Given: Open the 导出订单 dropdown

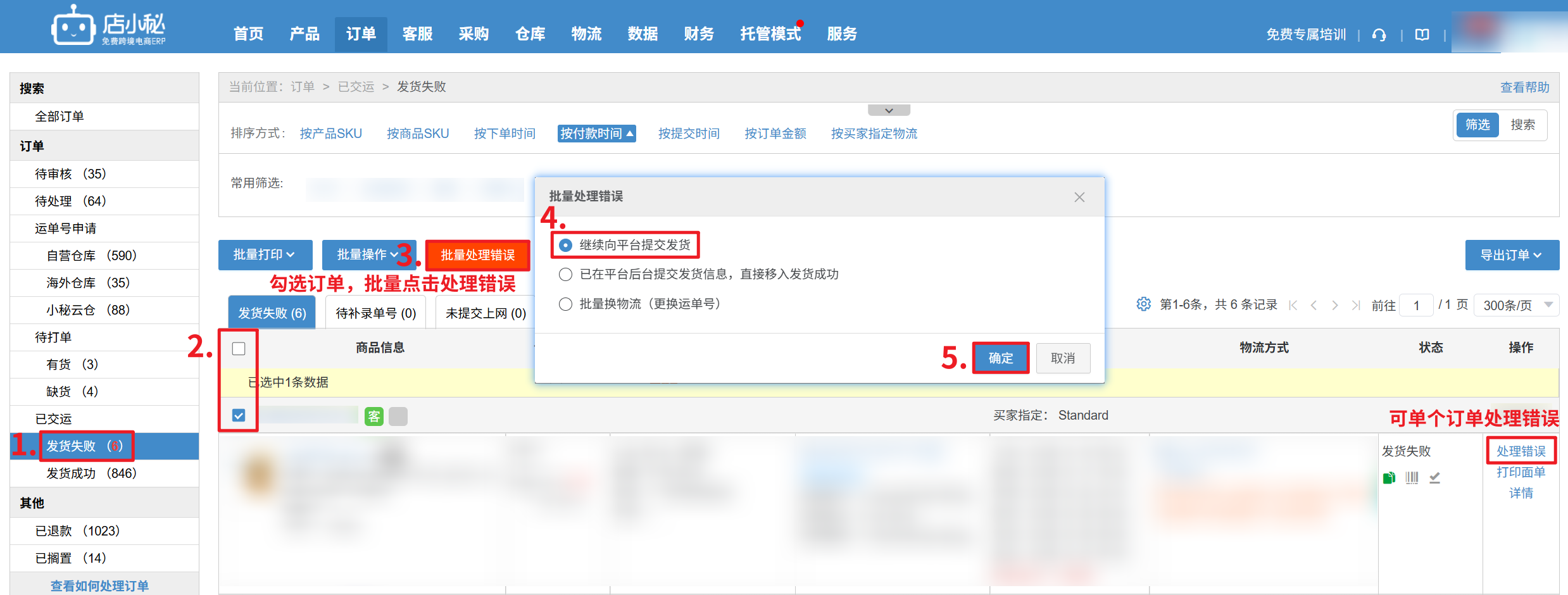Looking at the screenshot, I should 1511,255.
